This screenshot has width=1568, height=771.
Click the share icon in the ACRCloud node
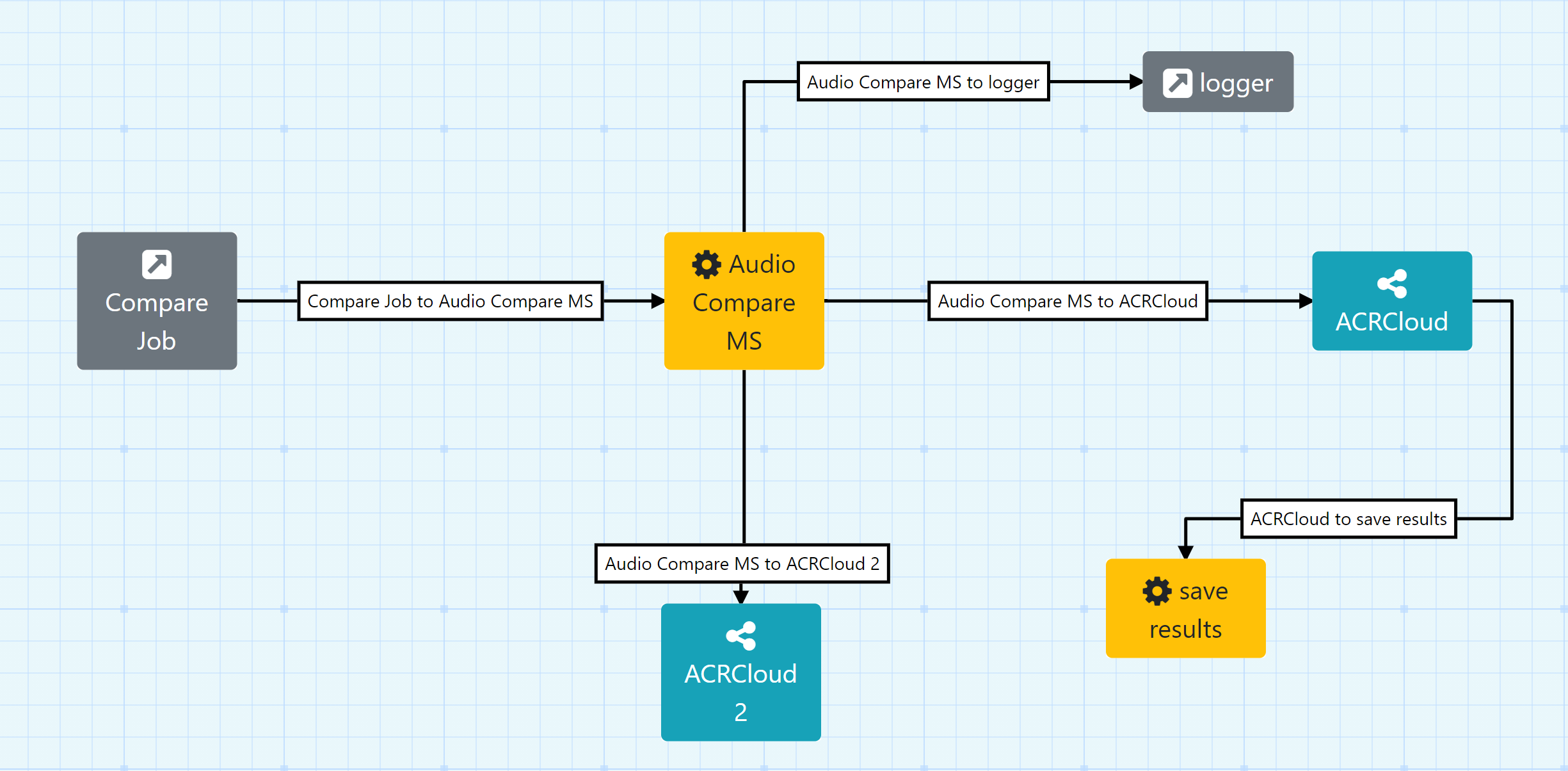[1392, 284]
